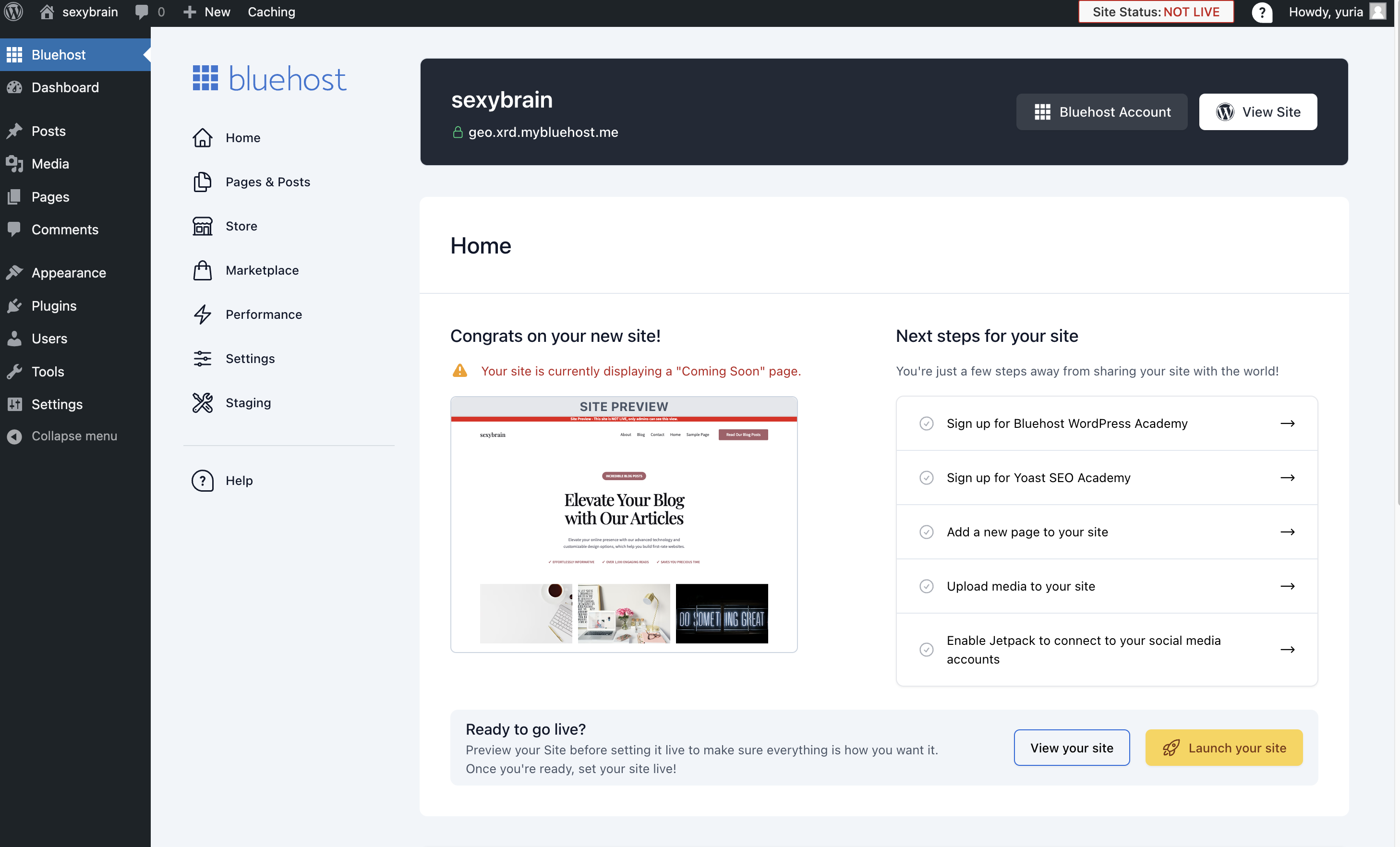The image size is (1400, 847).
Task: Click arrow for Upload media to your site
Action: pyautogui.click(x=1288, y=586)
